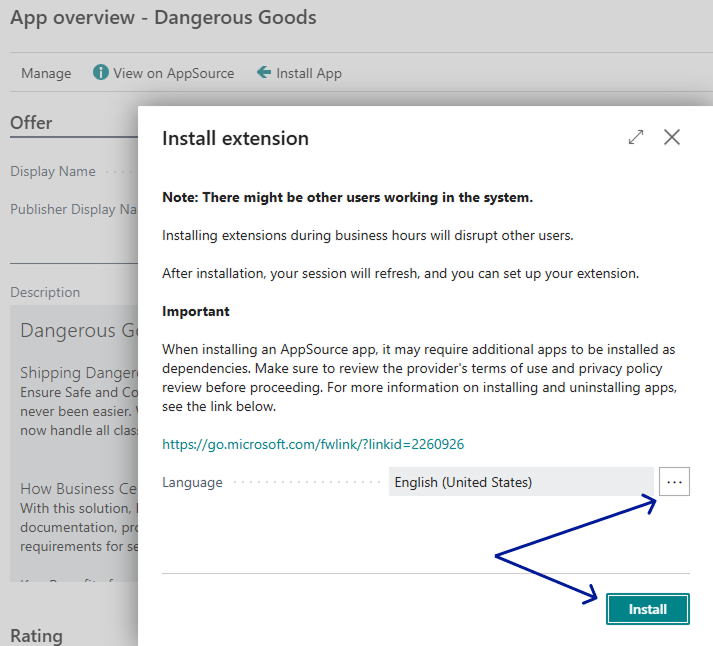The image size is (713, 646).
Task: Expand the Rating section heading
Action: [36, 636]
